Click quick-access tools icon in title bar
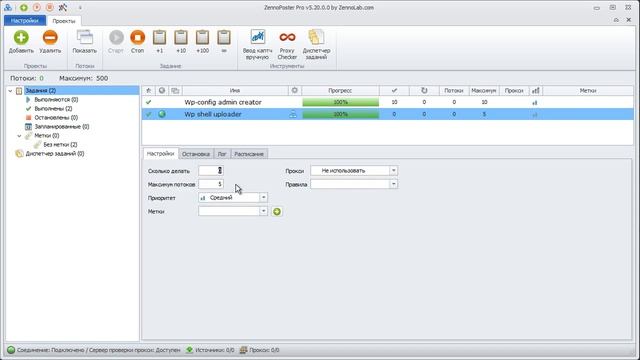 (x=62, y=7)
